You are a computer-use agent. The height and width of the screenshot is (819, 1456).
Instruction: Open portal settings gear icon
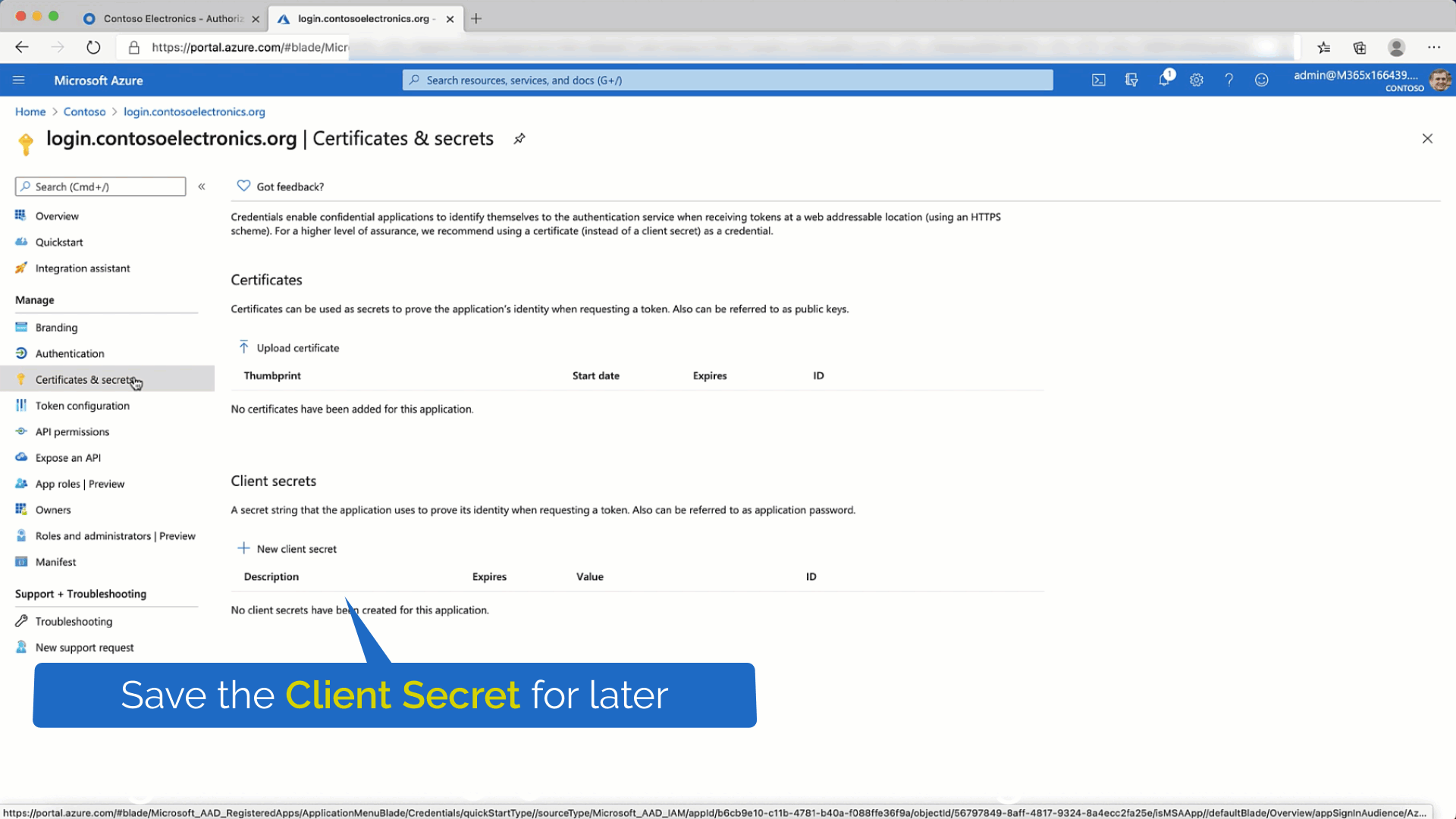coord(1197,80)
